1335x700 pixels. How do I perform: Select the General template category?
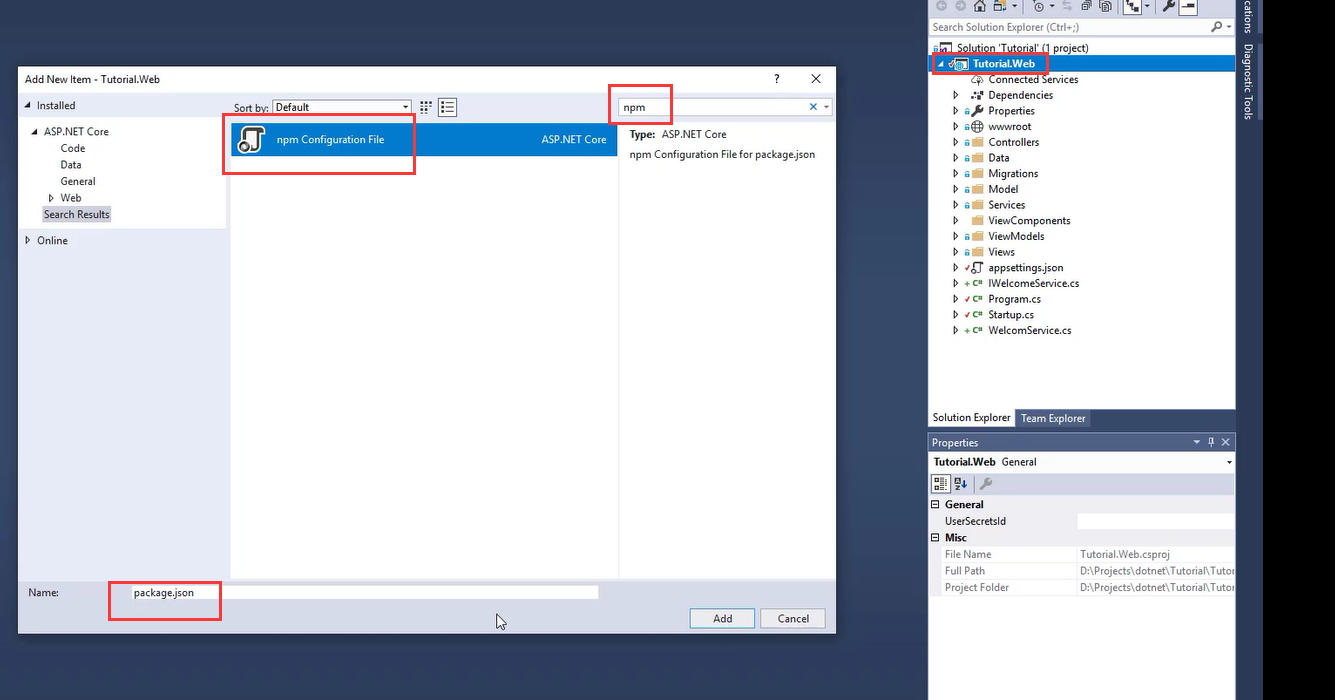(78, 181)
